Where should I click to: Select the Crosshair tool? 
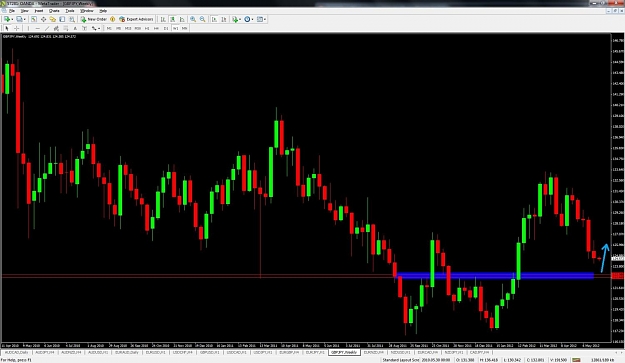pos(16,28)
